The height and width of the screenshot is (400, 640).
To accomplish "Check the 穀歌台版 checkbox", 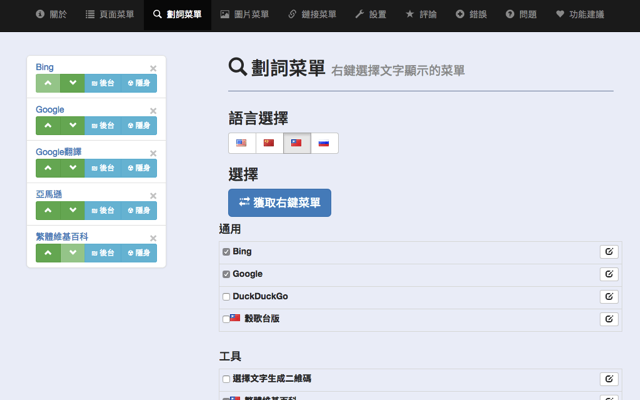I will 226,319.
